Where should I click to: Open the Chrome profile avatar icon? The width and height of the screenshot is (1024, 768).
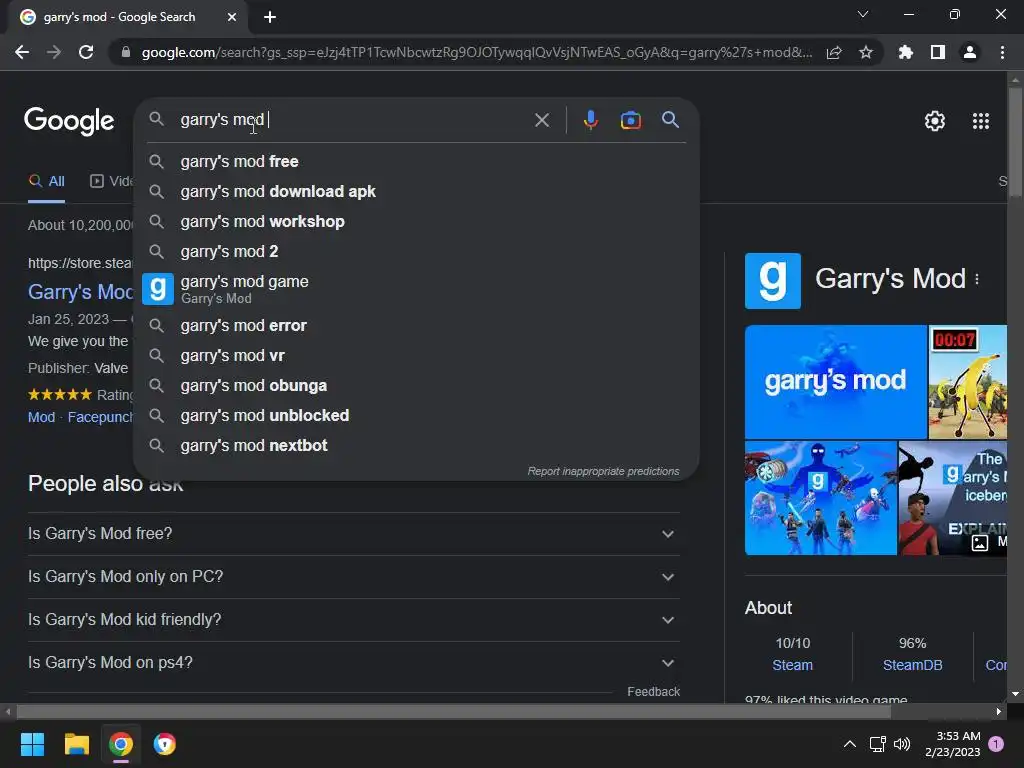(x=970, y=52)
